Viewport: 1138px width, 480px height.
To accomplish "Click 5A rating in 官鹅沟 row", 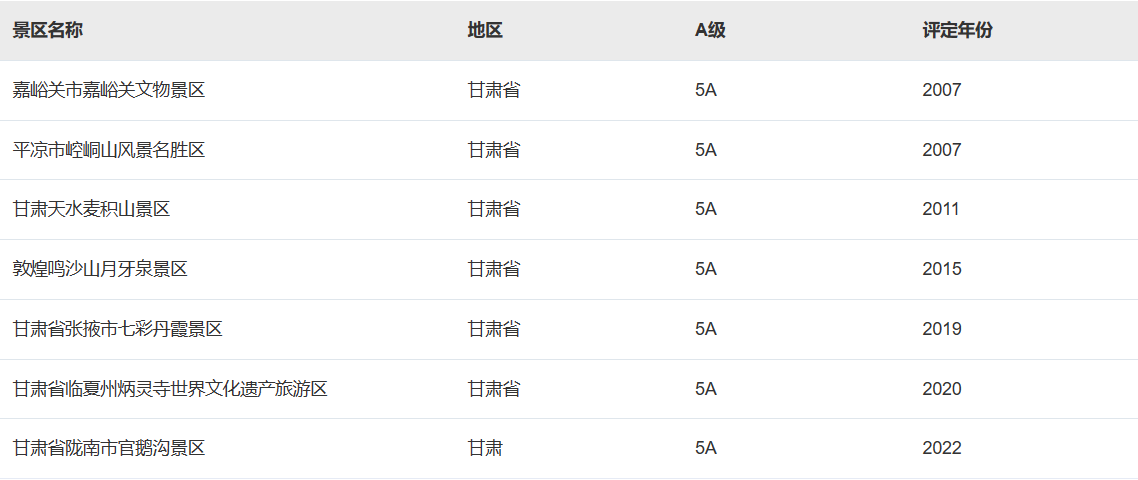I will pos(705,448).
